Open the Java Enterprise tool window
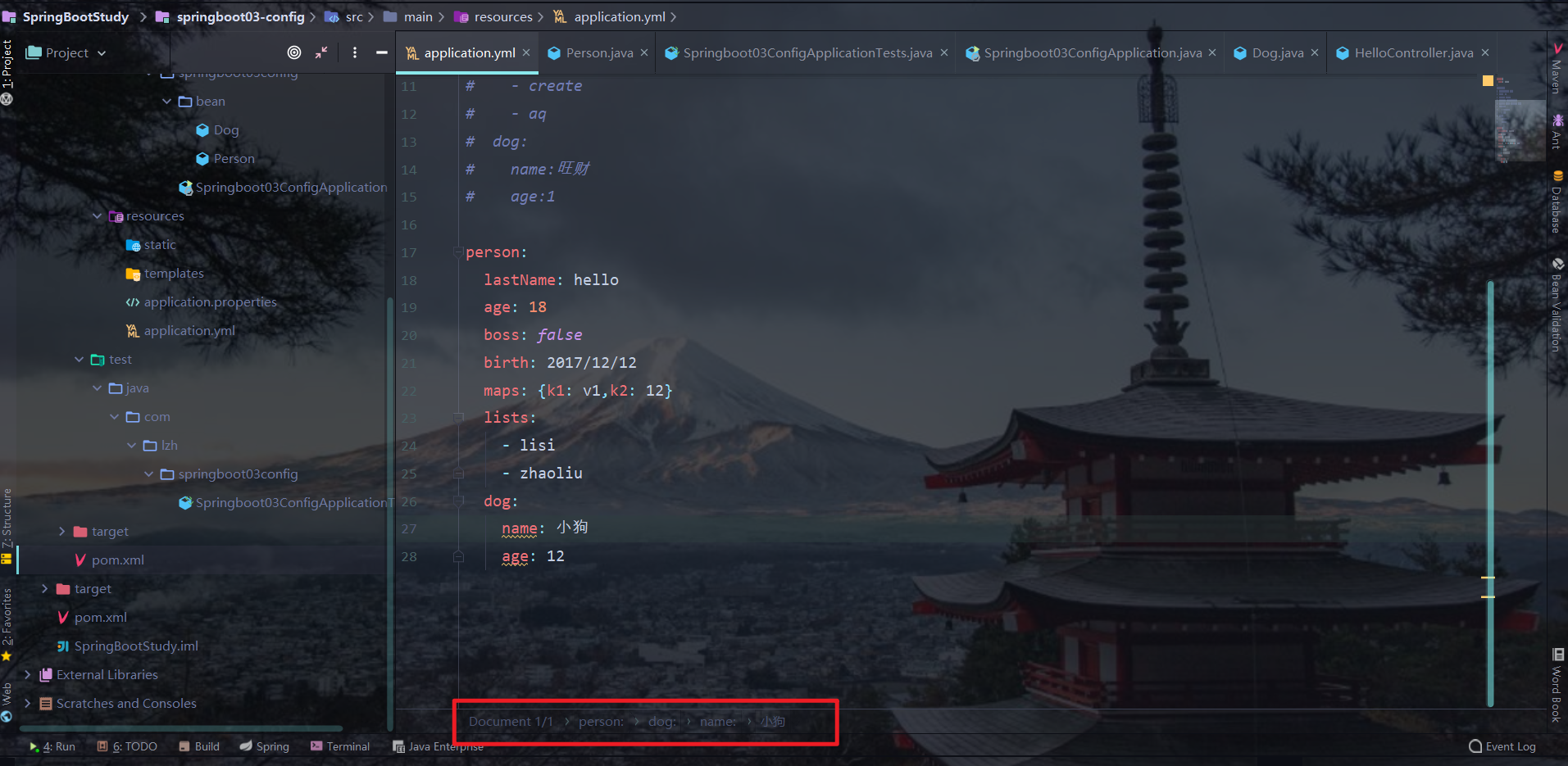This screenshot has width=1568, height=766. coord(439,746)
